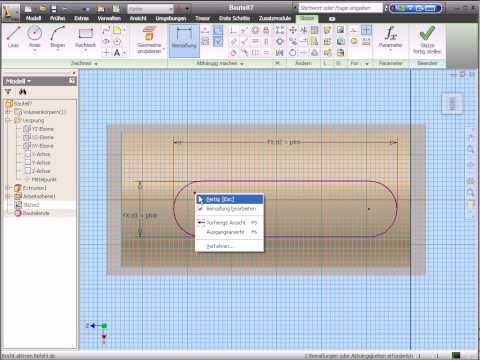480x360 pixels.
Task: Select the Linie sketch tool
Action: point(13,37)
